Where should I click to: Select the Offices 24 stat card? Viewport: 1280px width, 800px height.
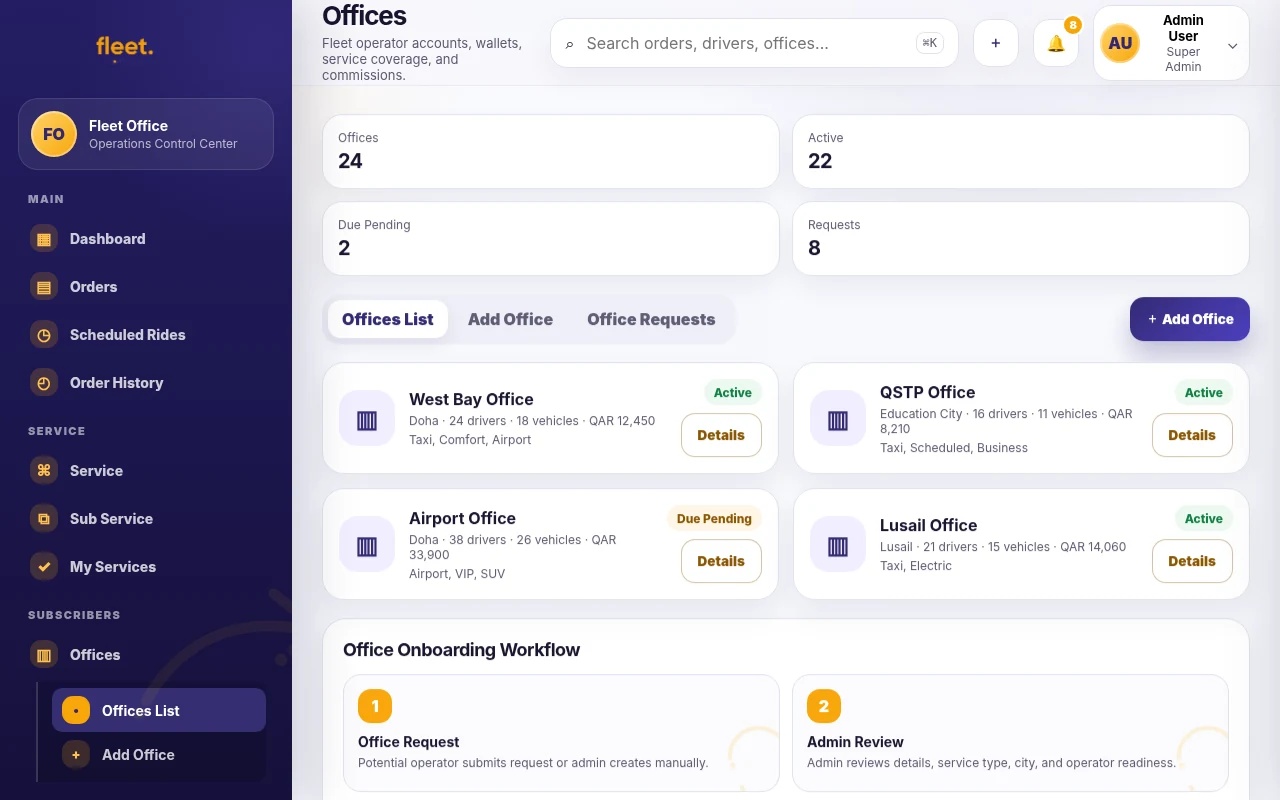pyautogui.click(x=551, y=151)
